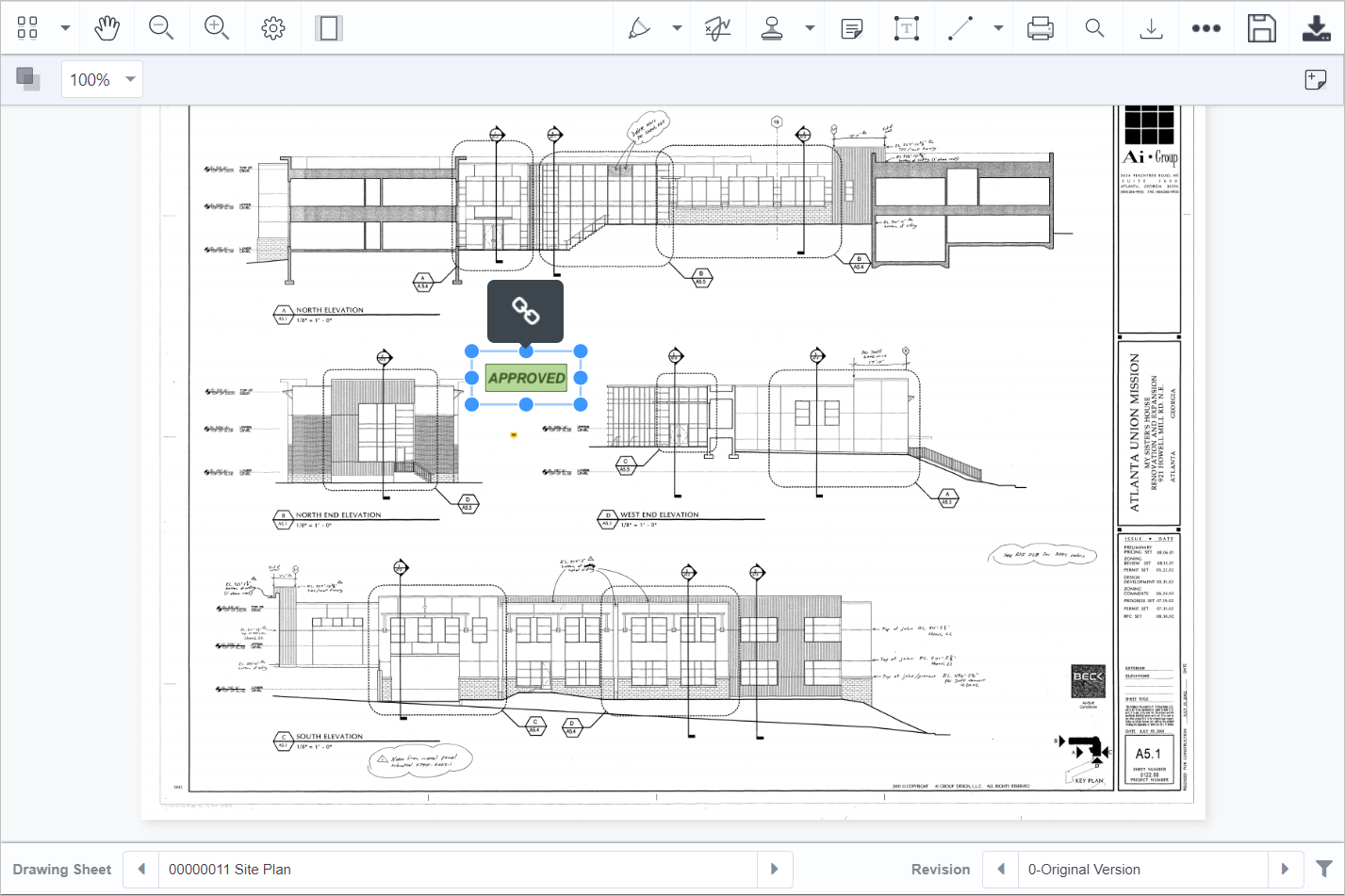Select the Hand pan tool
The width and height of the screenshot is (1345, 896).
pyautogui.click(x=107, y=27)
